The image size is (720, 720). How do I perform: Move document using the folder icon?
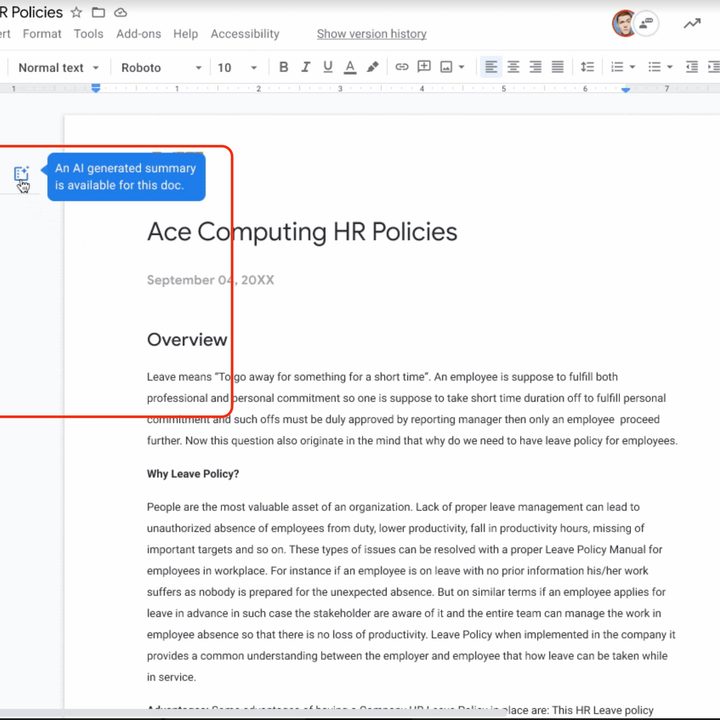pos(98,12)
